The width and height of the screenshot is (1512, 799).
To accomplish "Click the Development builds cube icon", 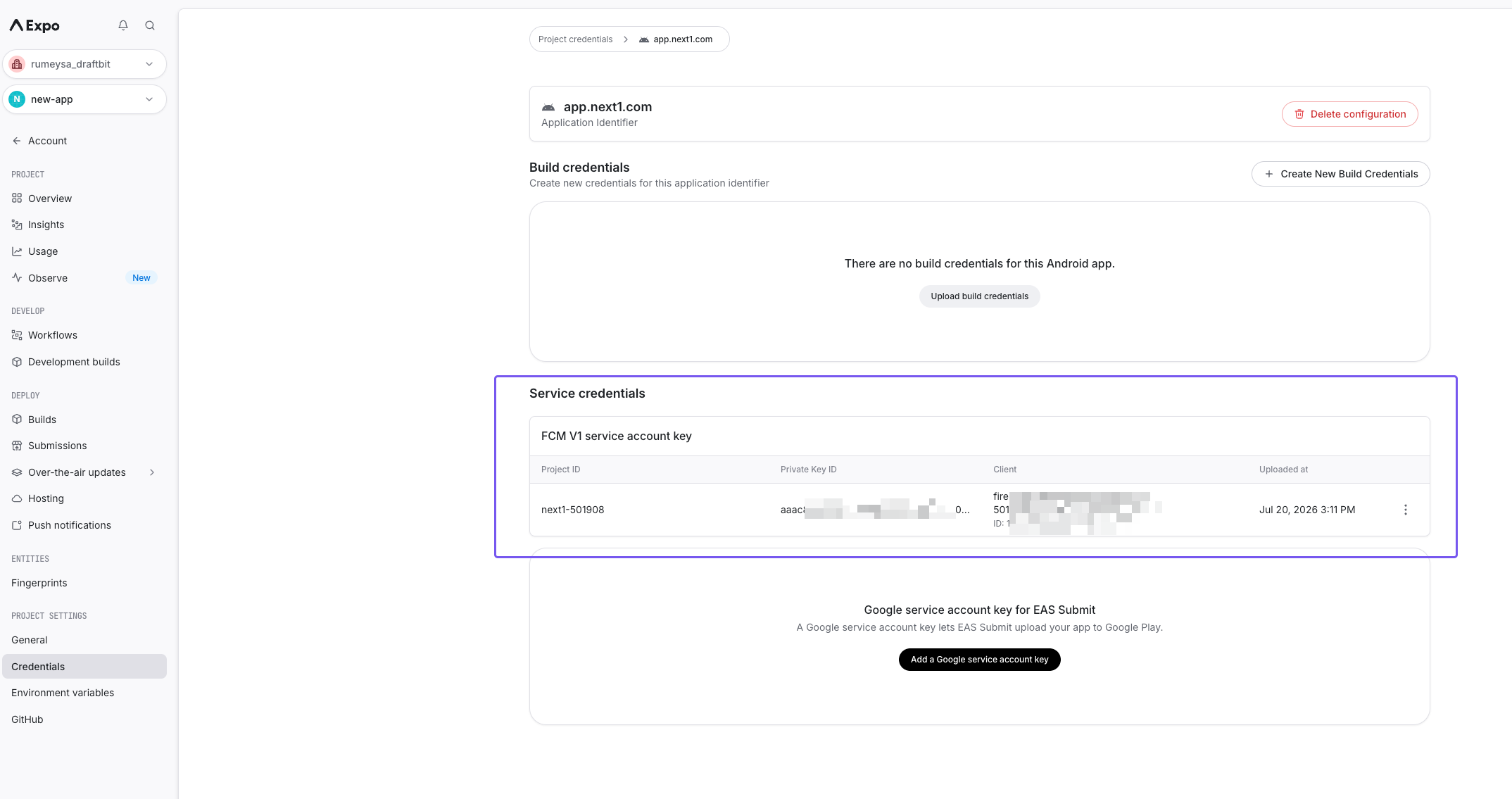I will coord(17,362).
